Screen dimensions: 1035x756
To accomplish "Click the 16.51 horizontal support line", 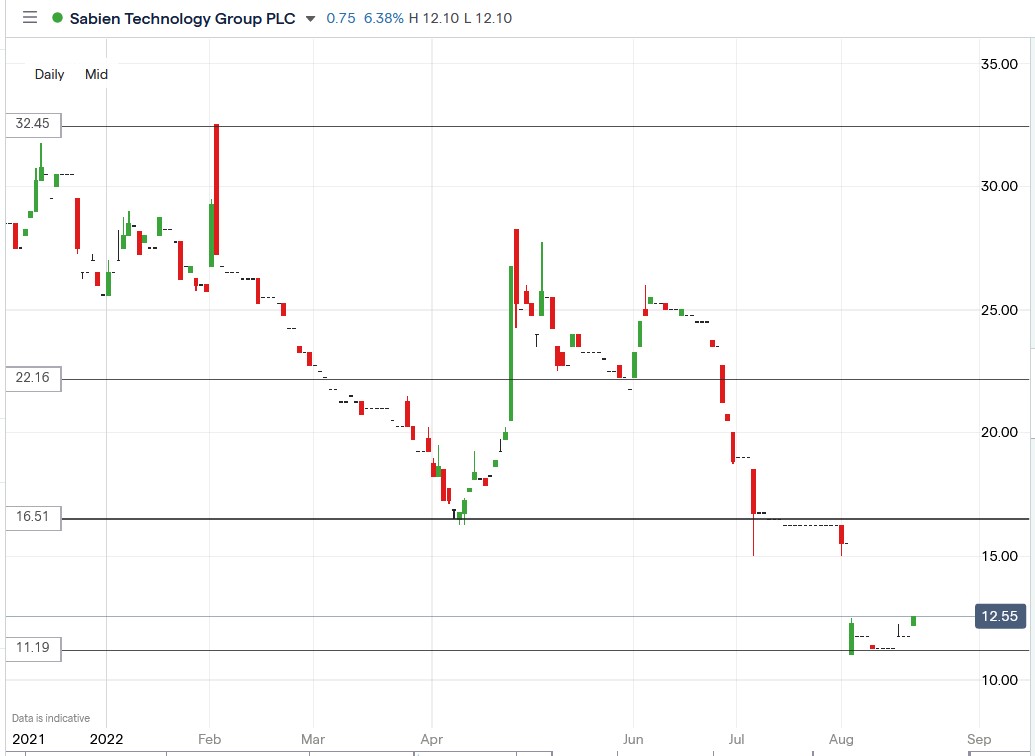I will pyautogui.click(x=600, y=519).
